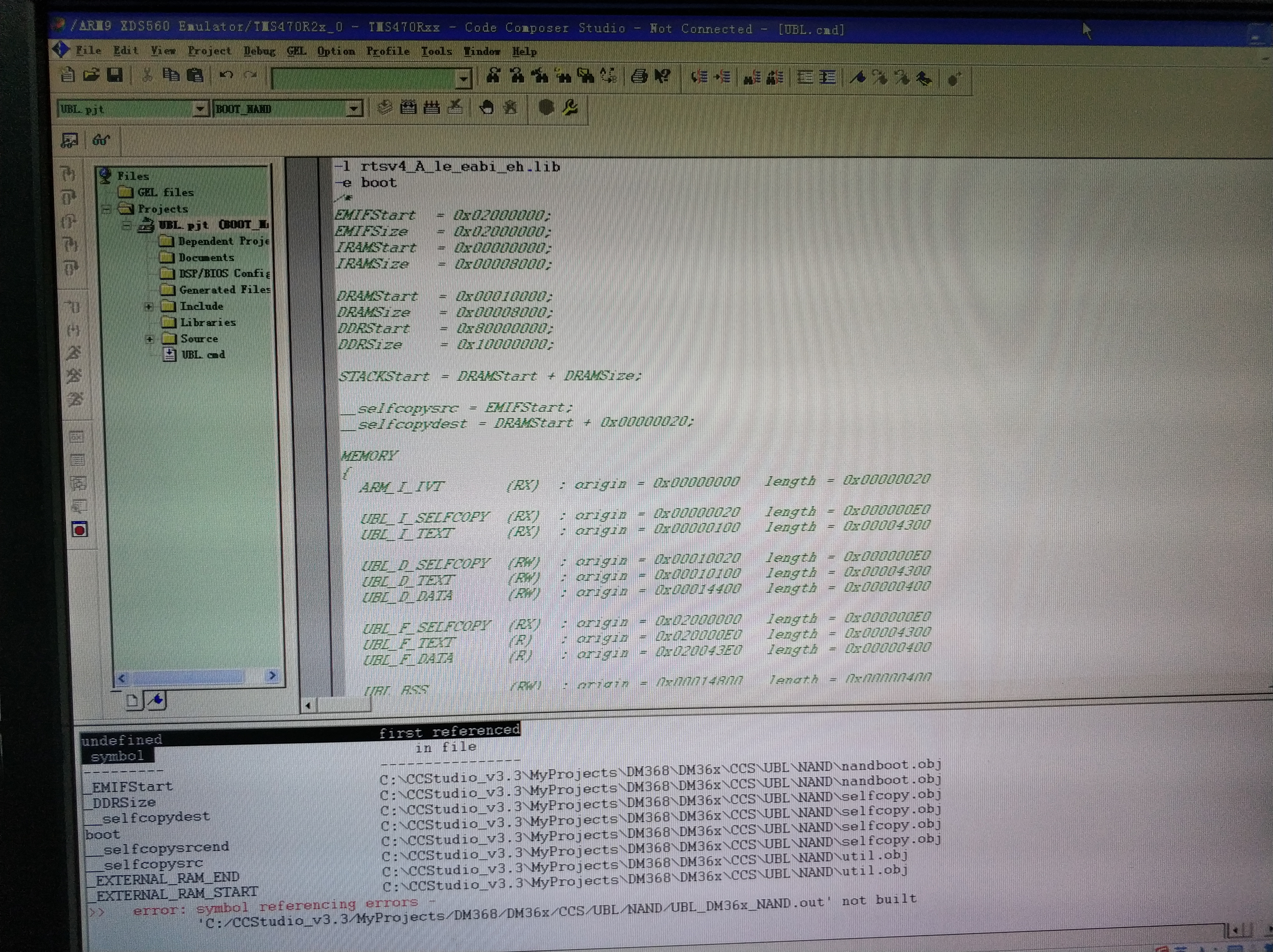The width and height of the screenshot is (1273, 952).
Task: Expand the Source folder tree node
Action: [149, 339]
